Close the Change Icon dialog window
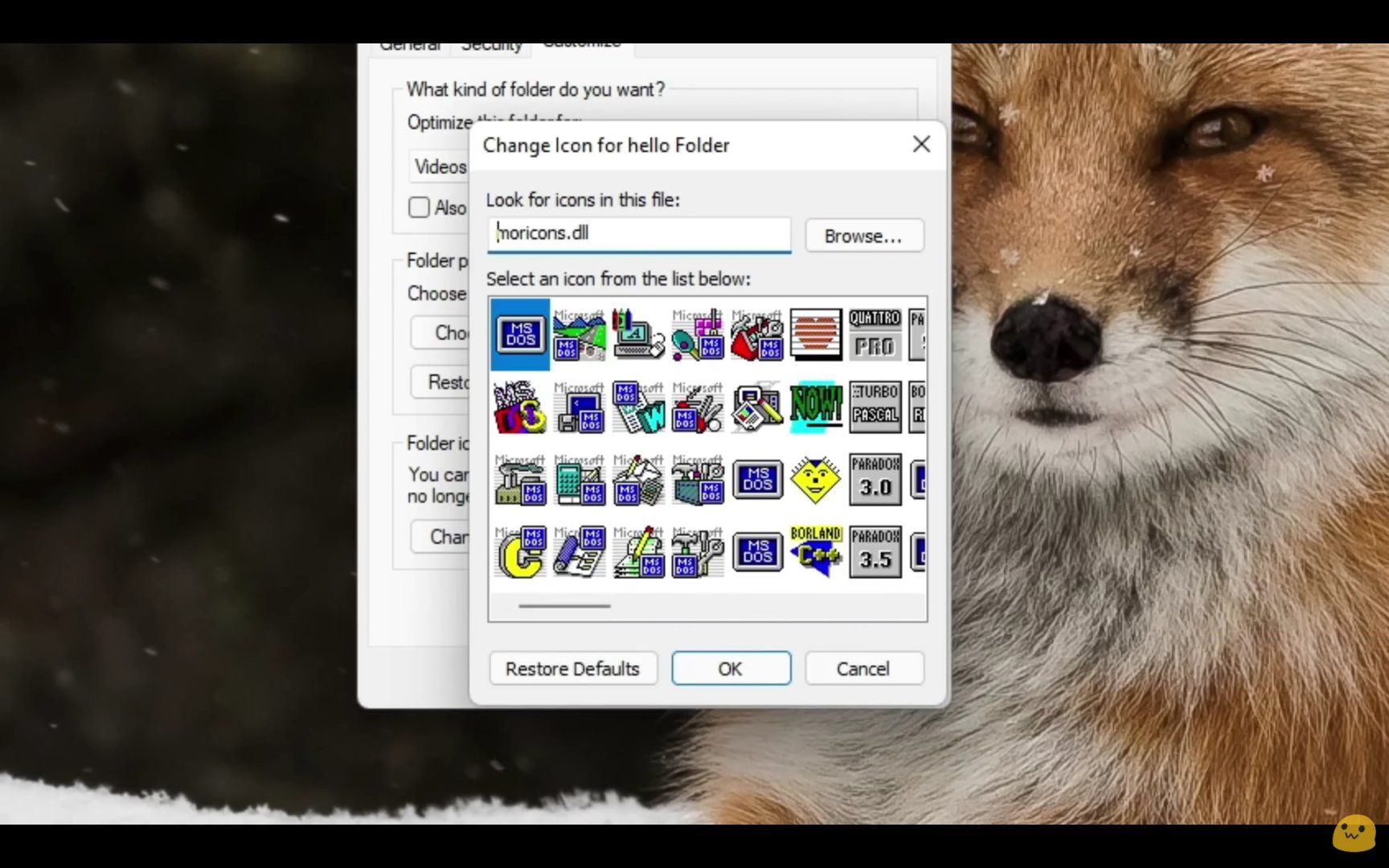This screenshot has width=1389, height=868. point(921,144)
